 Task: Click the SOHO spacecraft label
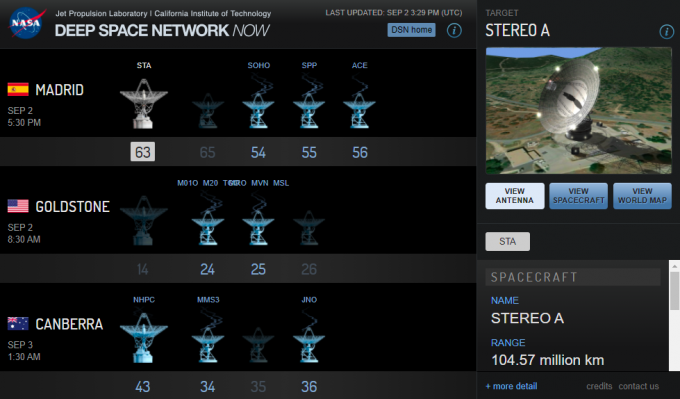click(258, 65)
